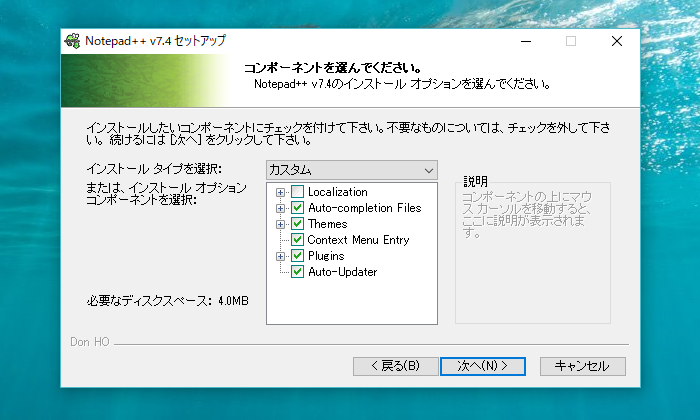The width and height of the screenshot is (700, 420).
Task: Disable the Auto-Updater checkbox
Action: pyautogui.click(x=297, y=272)
